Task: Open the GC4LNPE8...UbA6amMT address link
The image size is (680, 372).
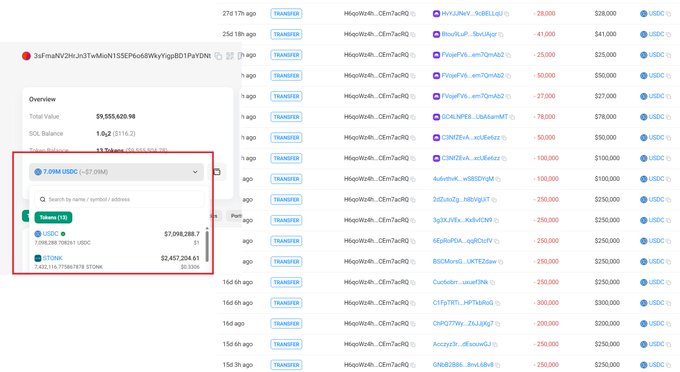Action: pos(474,117)
